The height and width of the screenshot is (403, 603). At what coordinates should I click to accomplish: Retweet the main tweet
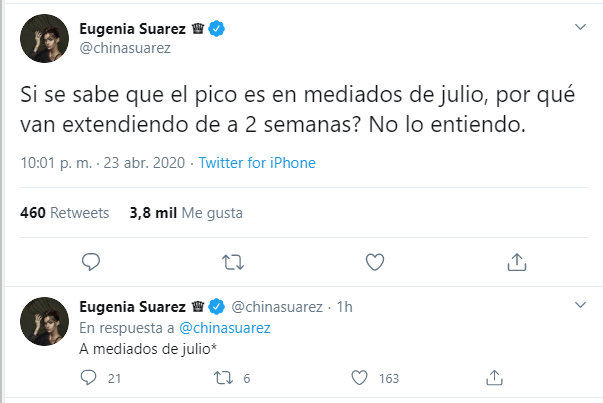tap(232, 262)
